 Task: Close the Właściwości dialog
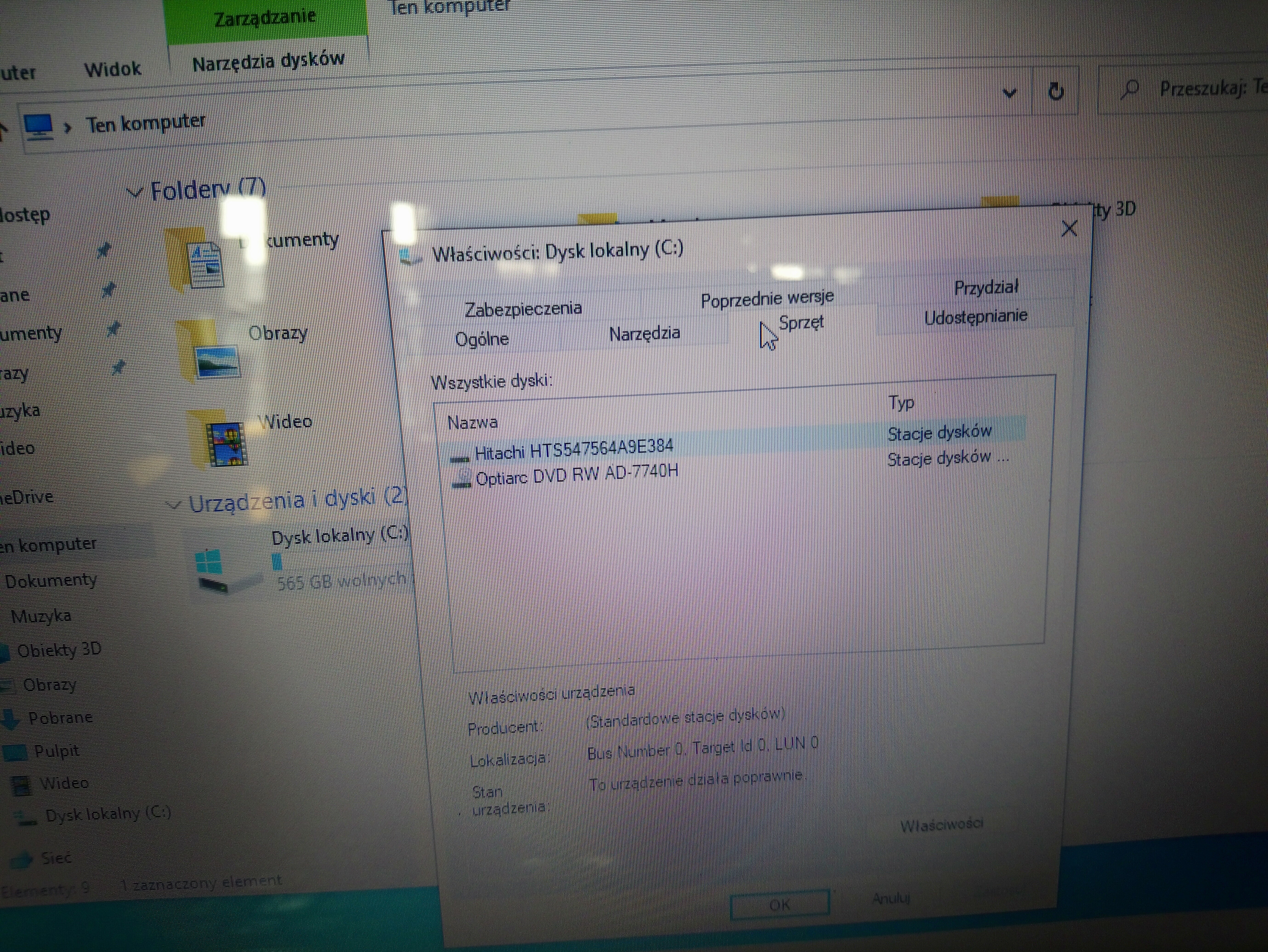[1069, 229]
